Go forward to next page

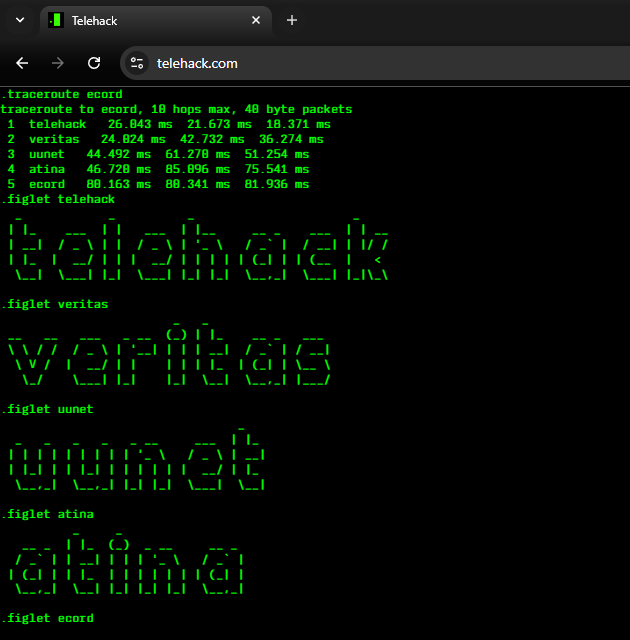[x=58, y=63]
